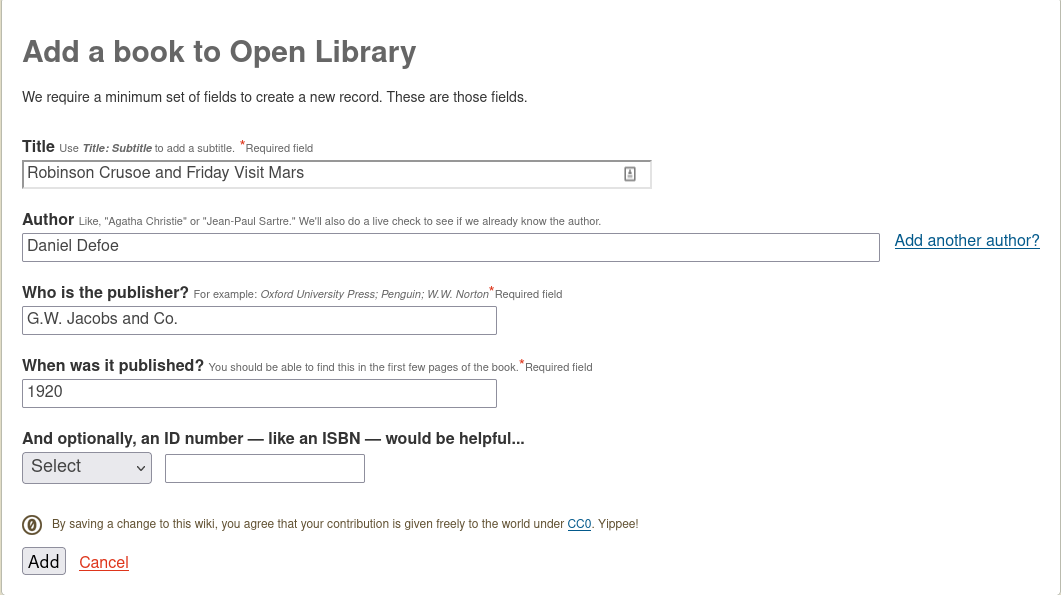The image size is (1061, 595).
Task: Click the 'Title: Subtitle' hint text
Action: (x=117, y=148)
